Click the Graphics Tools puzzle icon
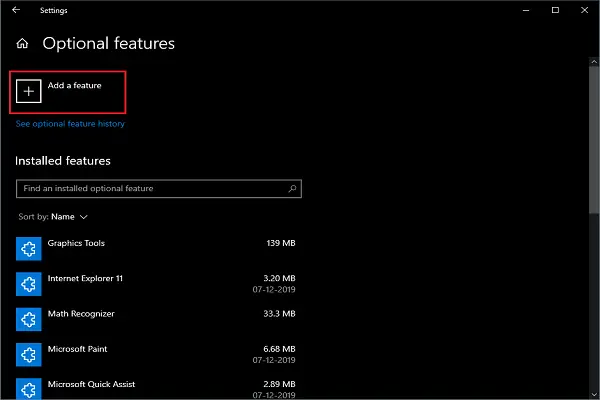The height and width of the screenshot is (400, 600). (29, 249)
